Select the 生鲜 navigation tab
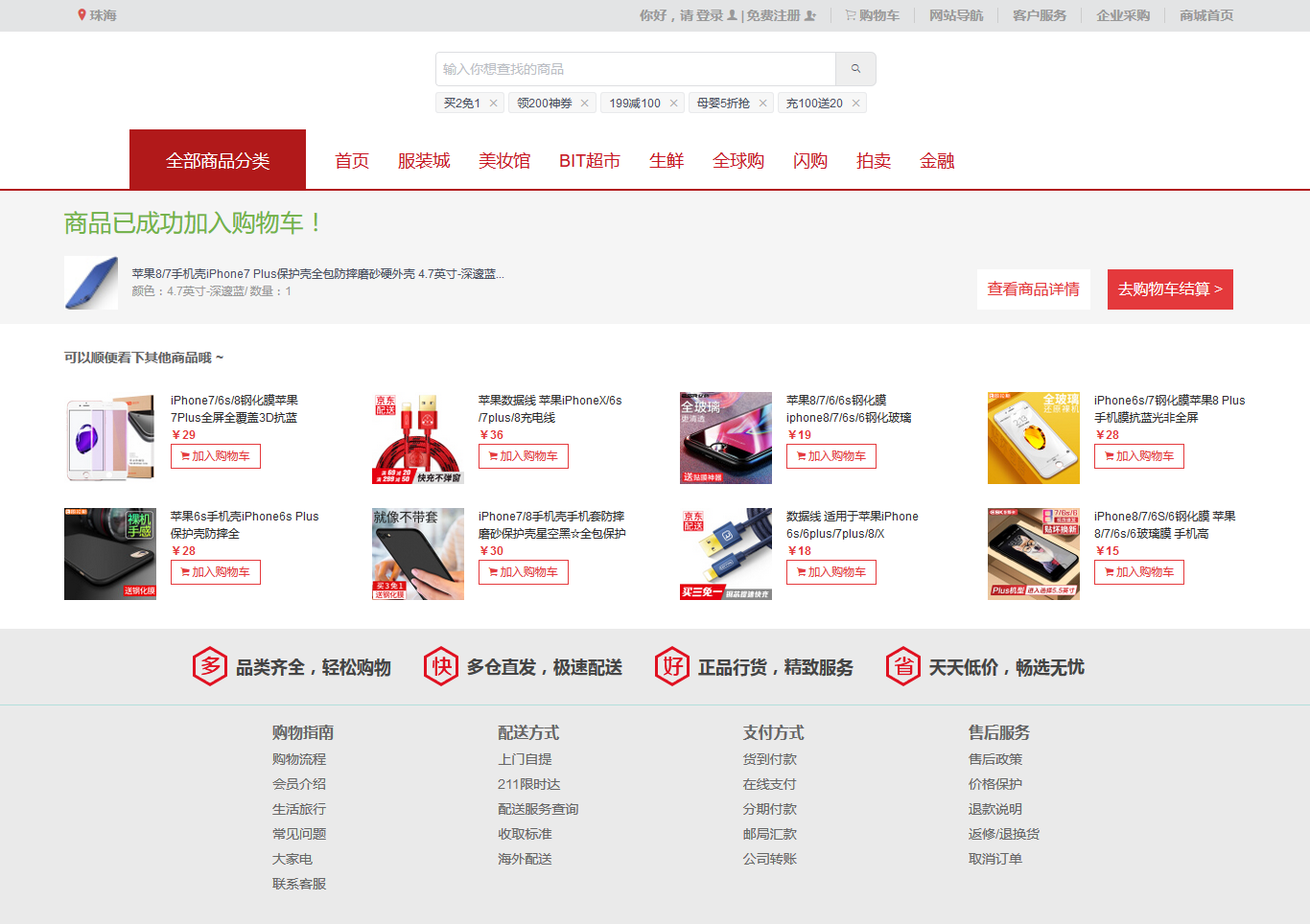Screen dimensions: 1310x924 tap(667, 161)
